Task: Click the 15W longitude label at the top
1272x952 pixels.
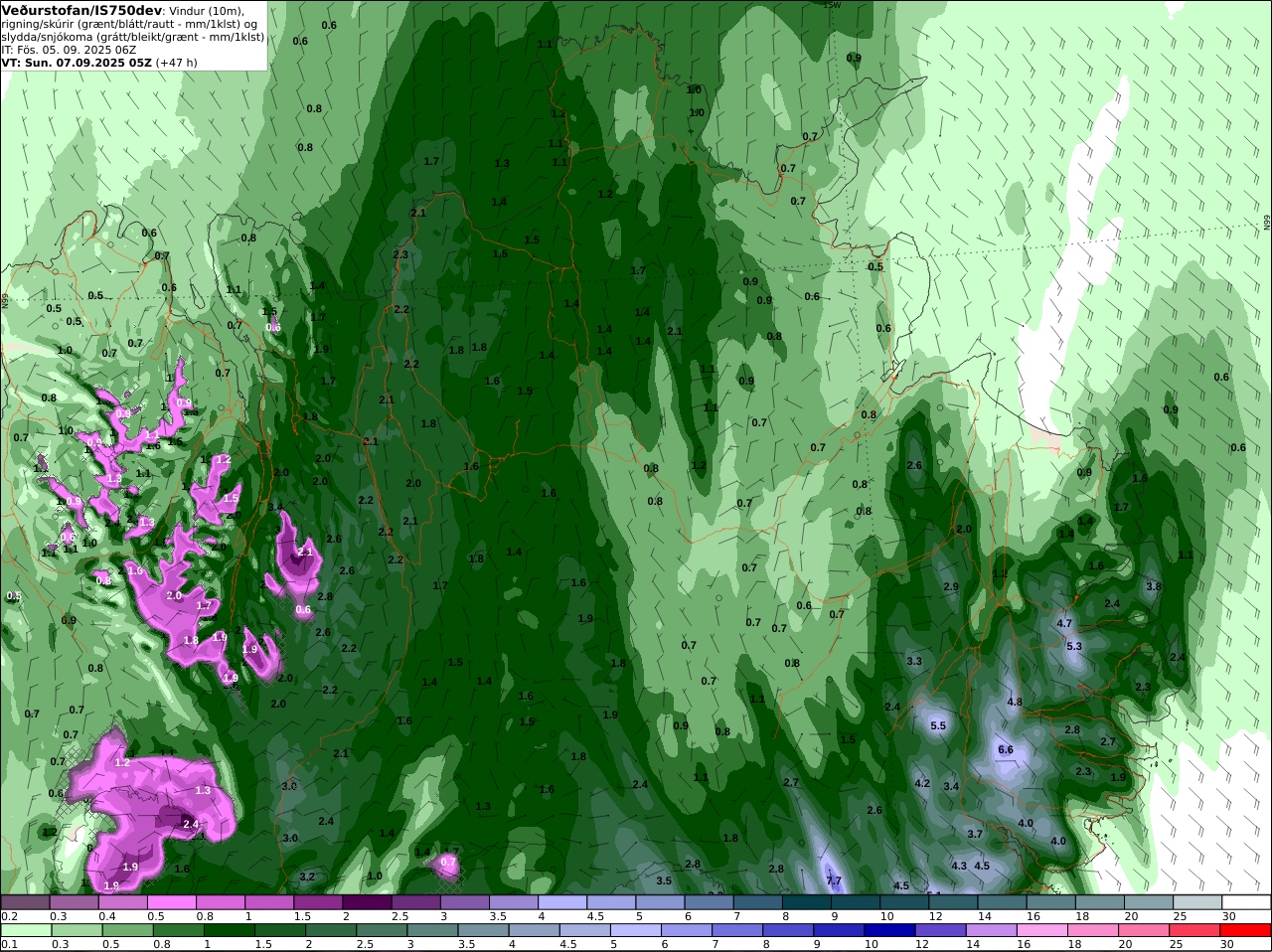Action: pos(832,4)
